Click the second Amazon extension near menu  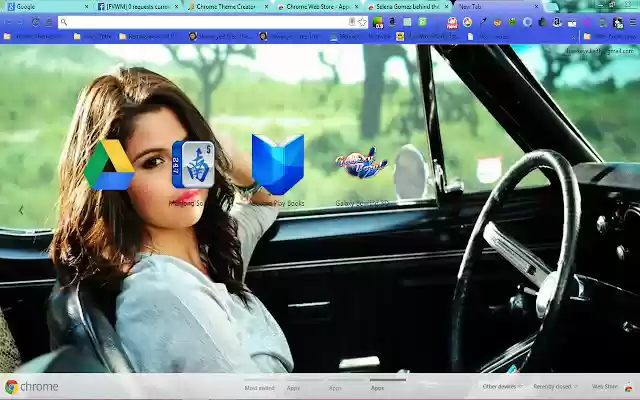557,22
